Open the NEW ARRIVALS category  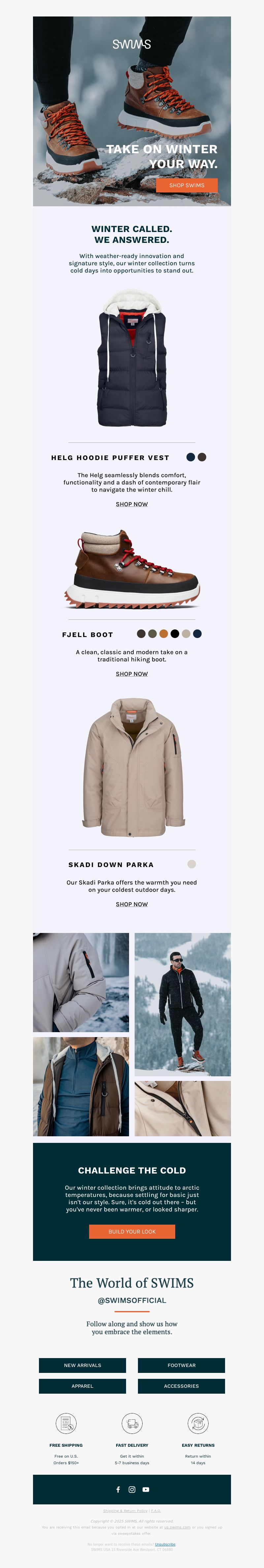tap(82, 1365)
